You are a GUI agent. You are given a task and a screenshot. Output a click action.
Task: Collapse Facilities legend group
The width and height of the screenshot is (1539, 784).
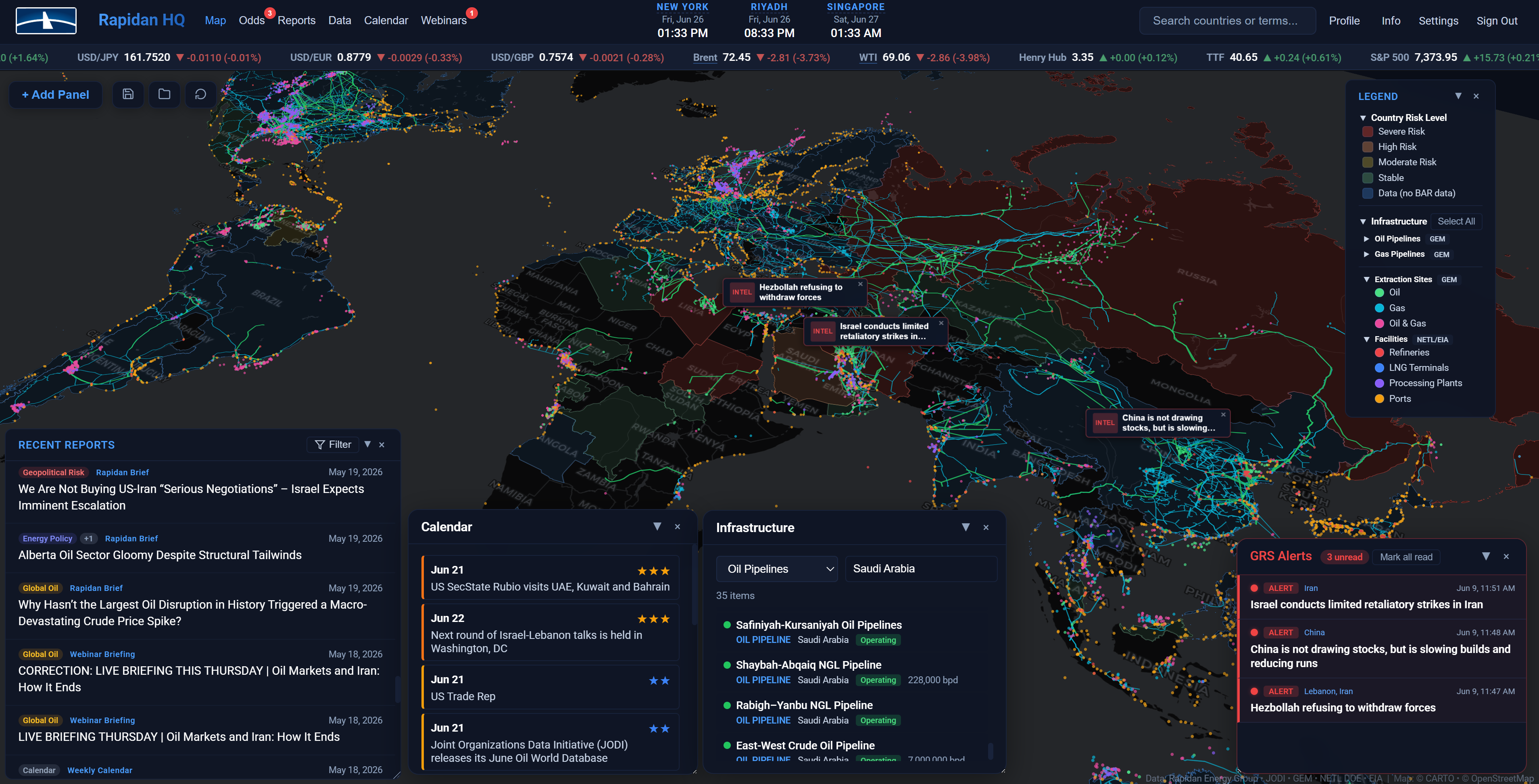(x=1366, y=339)
